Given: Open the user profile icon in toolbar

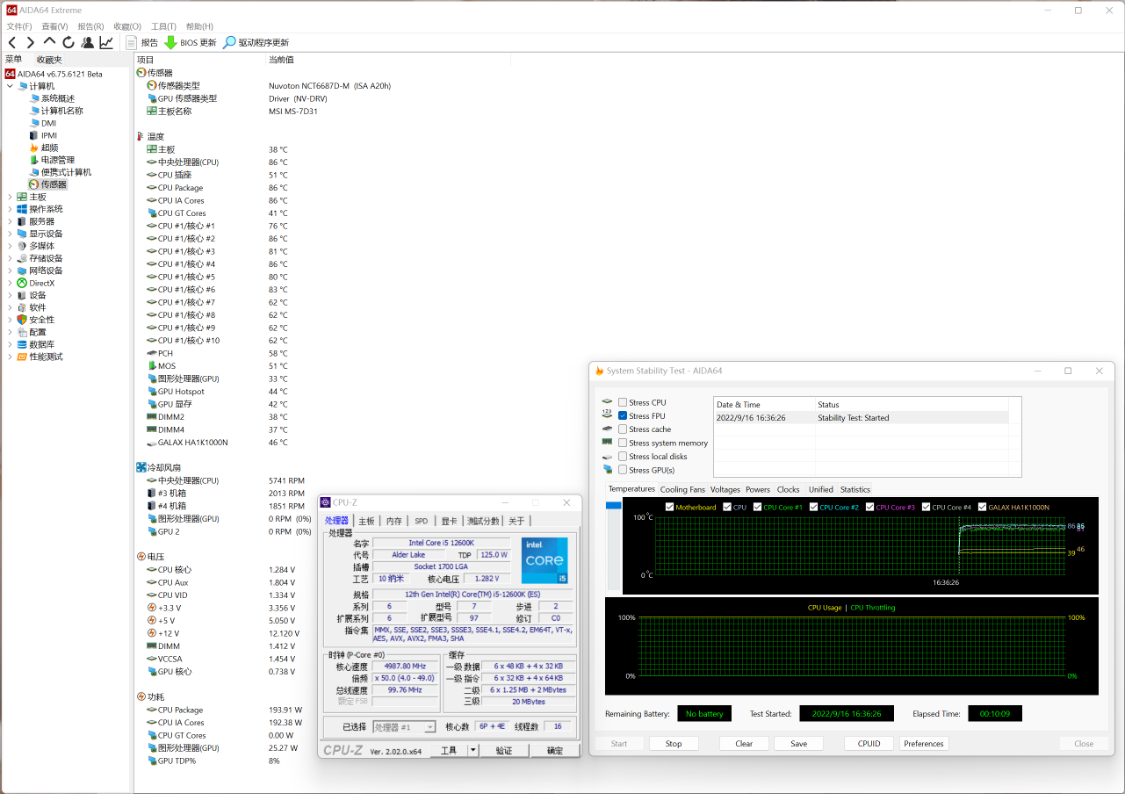Looking at the screenshot, I should pos(87,42).
